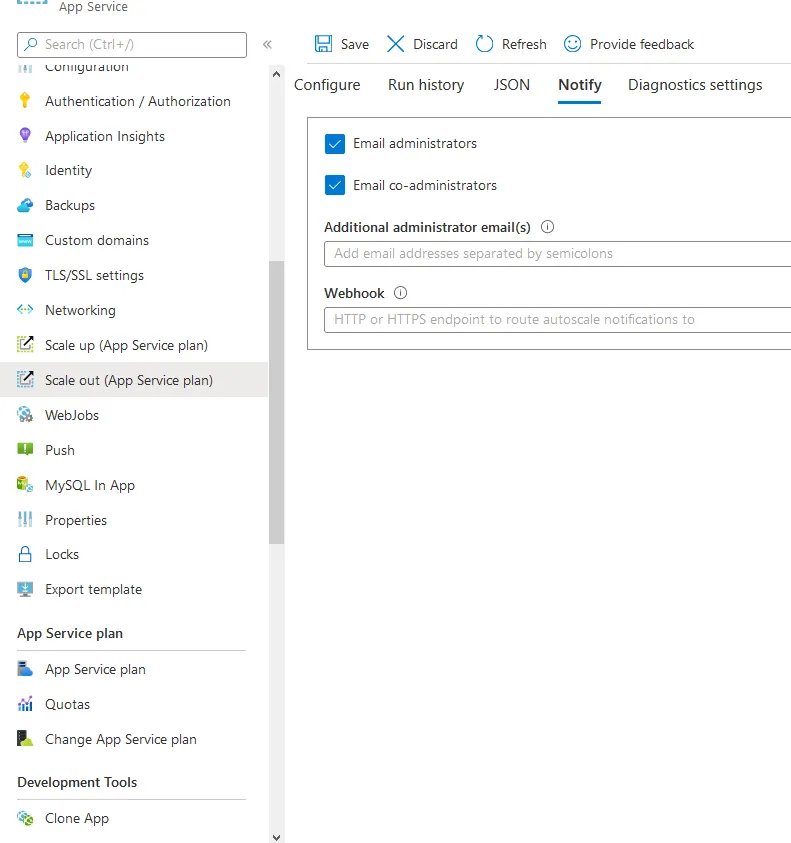Click info icon beside Additional administrator email(s)
This screenshot has width=791, height=843.
[547, 227]
